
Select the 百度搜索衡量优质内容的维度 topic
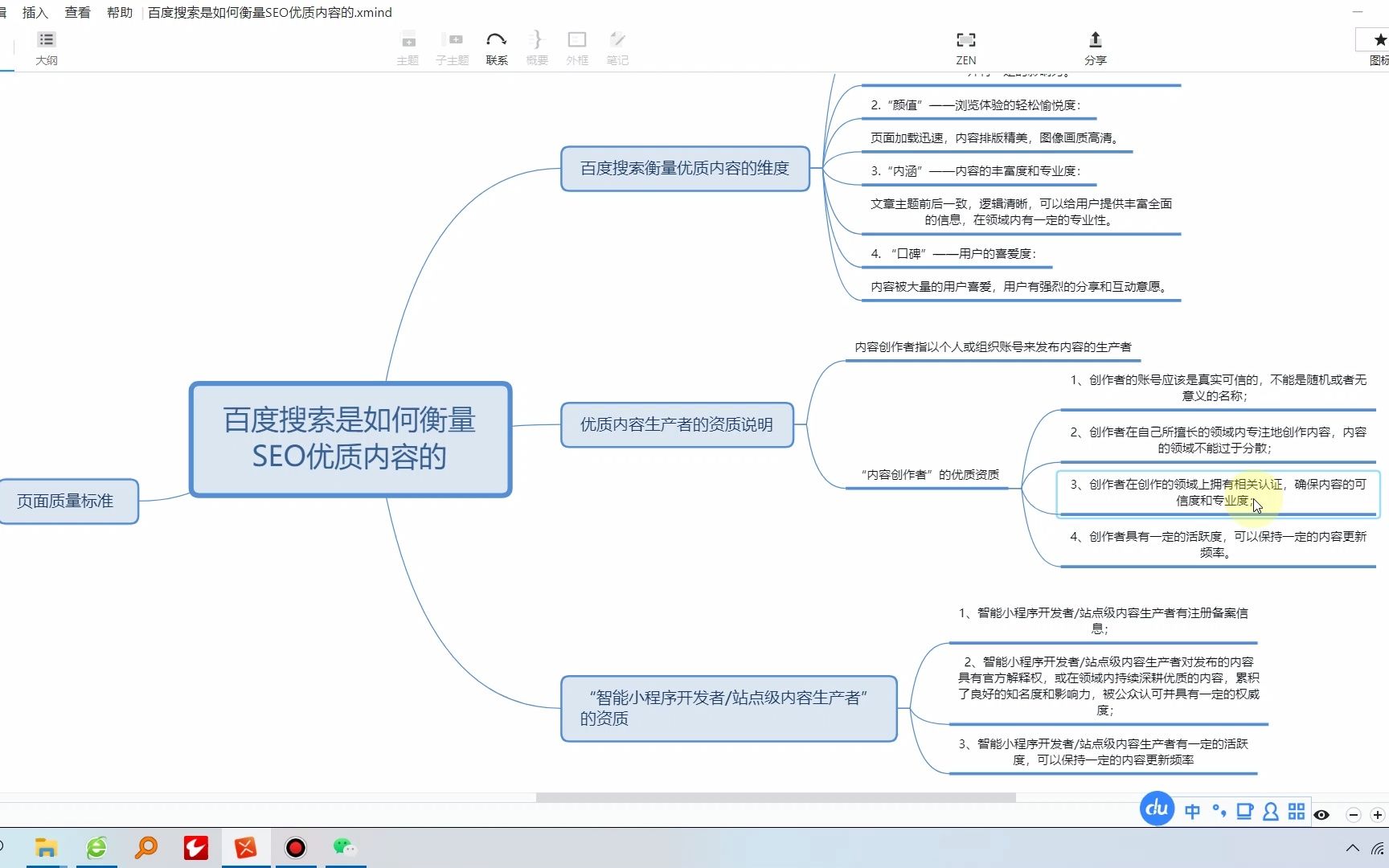(x=685, y=169)
